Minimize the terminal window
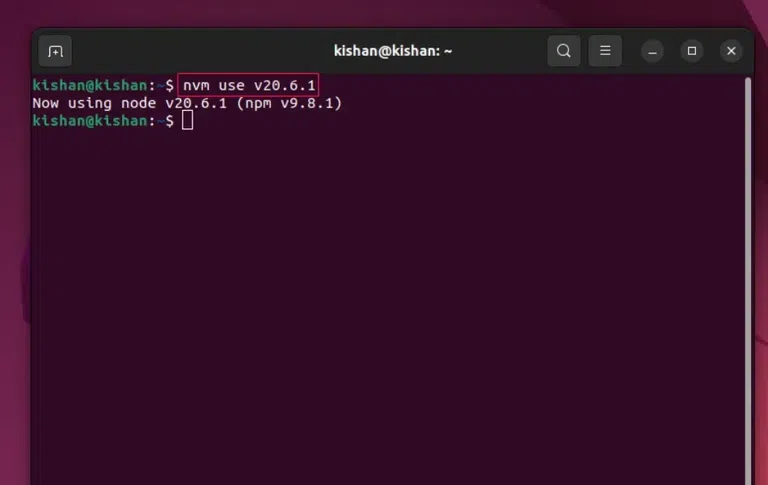Viewport: 768px width, 485px height. pos(652,51)
